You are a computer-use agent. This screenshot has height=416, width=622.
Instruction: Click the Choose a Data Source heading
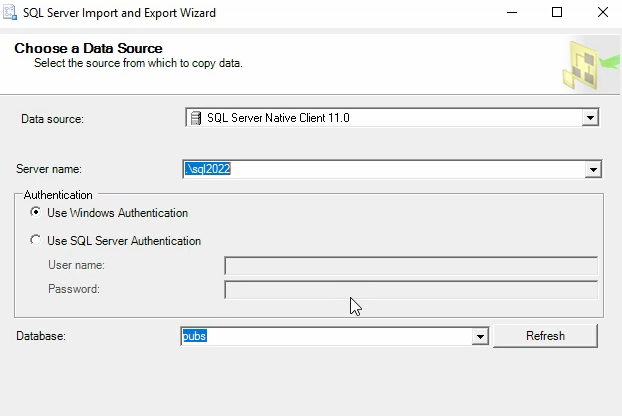88,48
